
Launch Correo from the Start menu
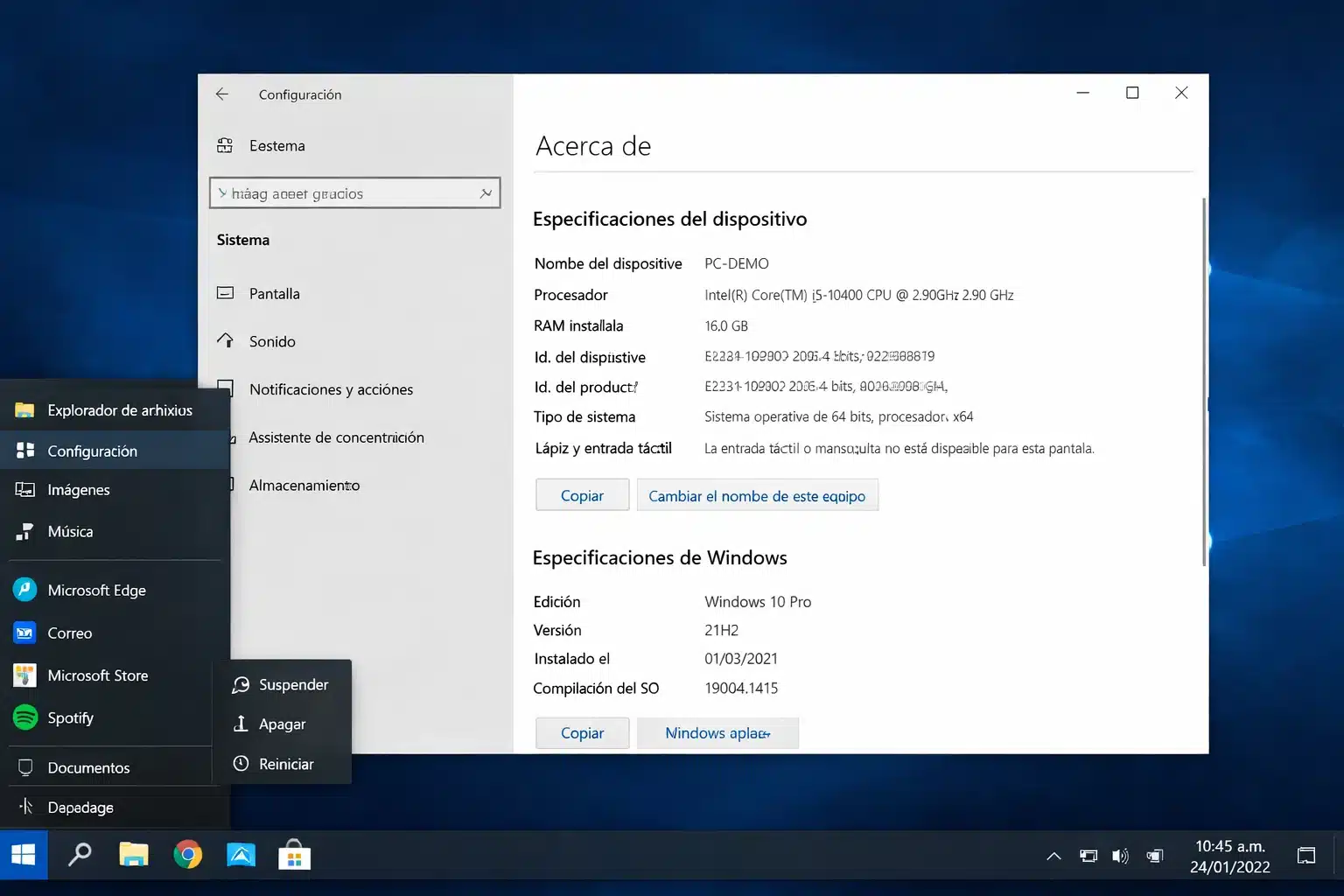pos(70,633)
